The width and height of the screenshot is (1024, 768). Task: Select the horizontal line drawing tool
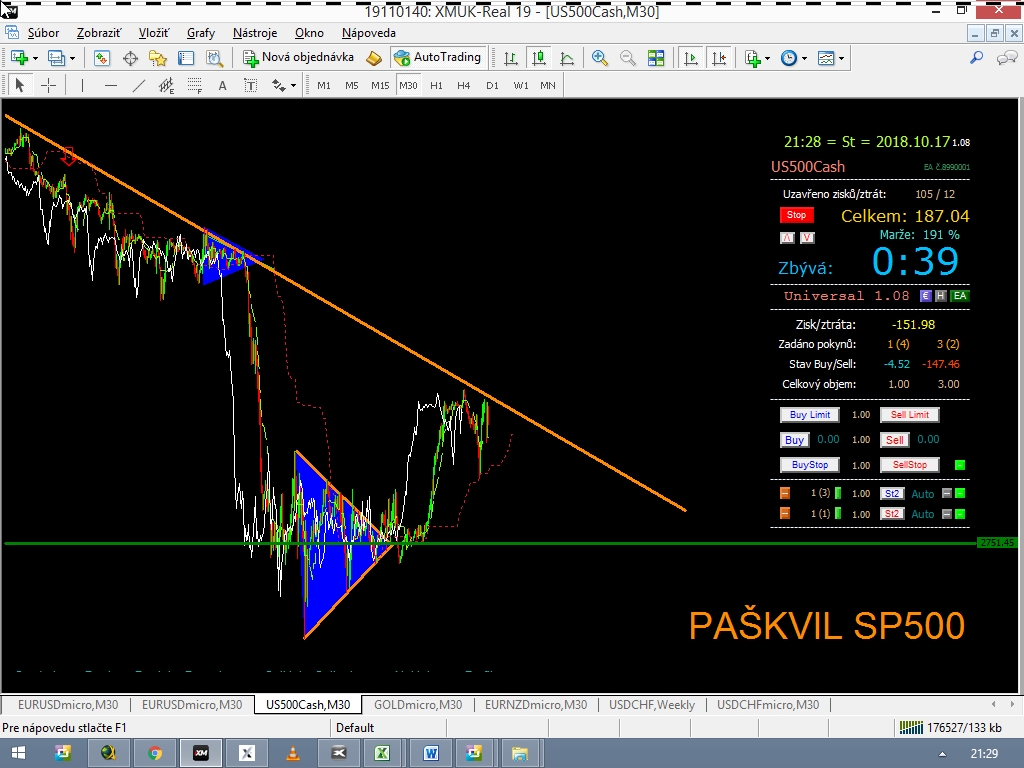coord(110,85)
